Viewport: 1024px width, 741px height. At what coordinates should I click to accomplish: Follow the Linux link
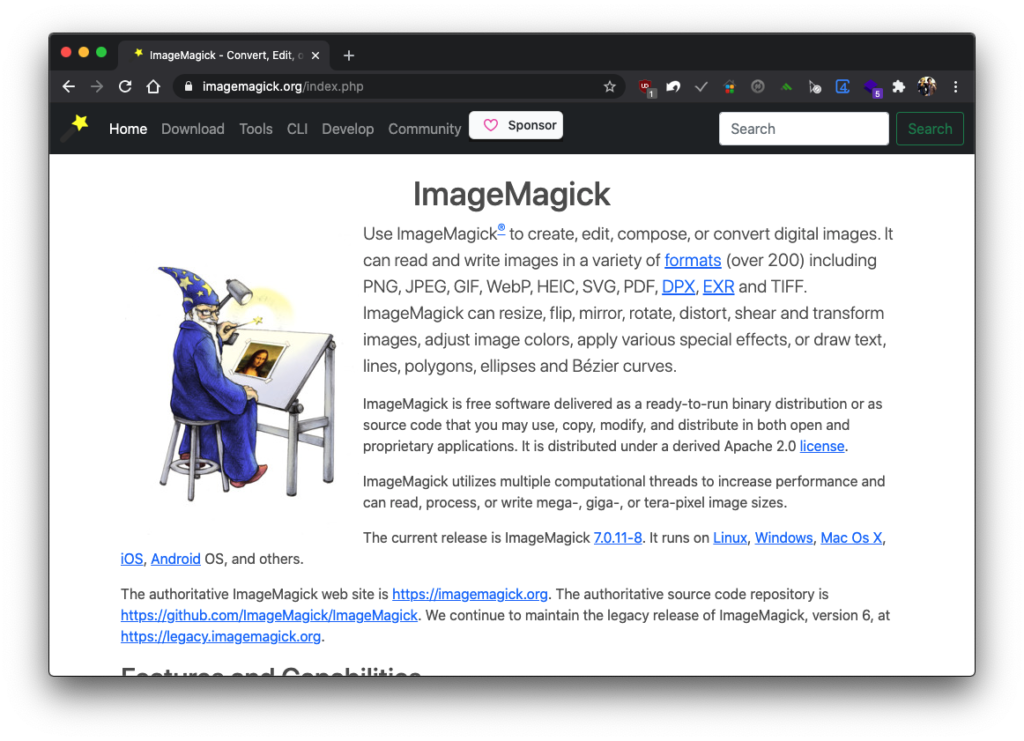(729, 538)
